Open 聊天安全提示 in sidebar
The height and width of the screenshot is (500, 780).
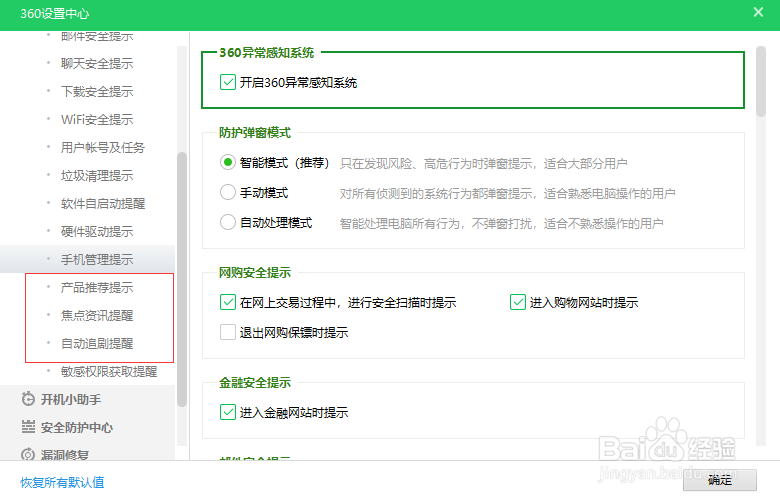pos(97,64)
